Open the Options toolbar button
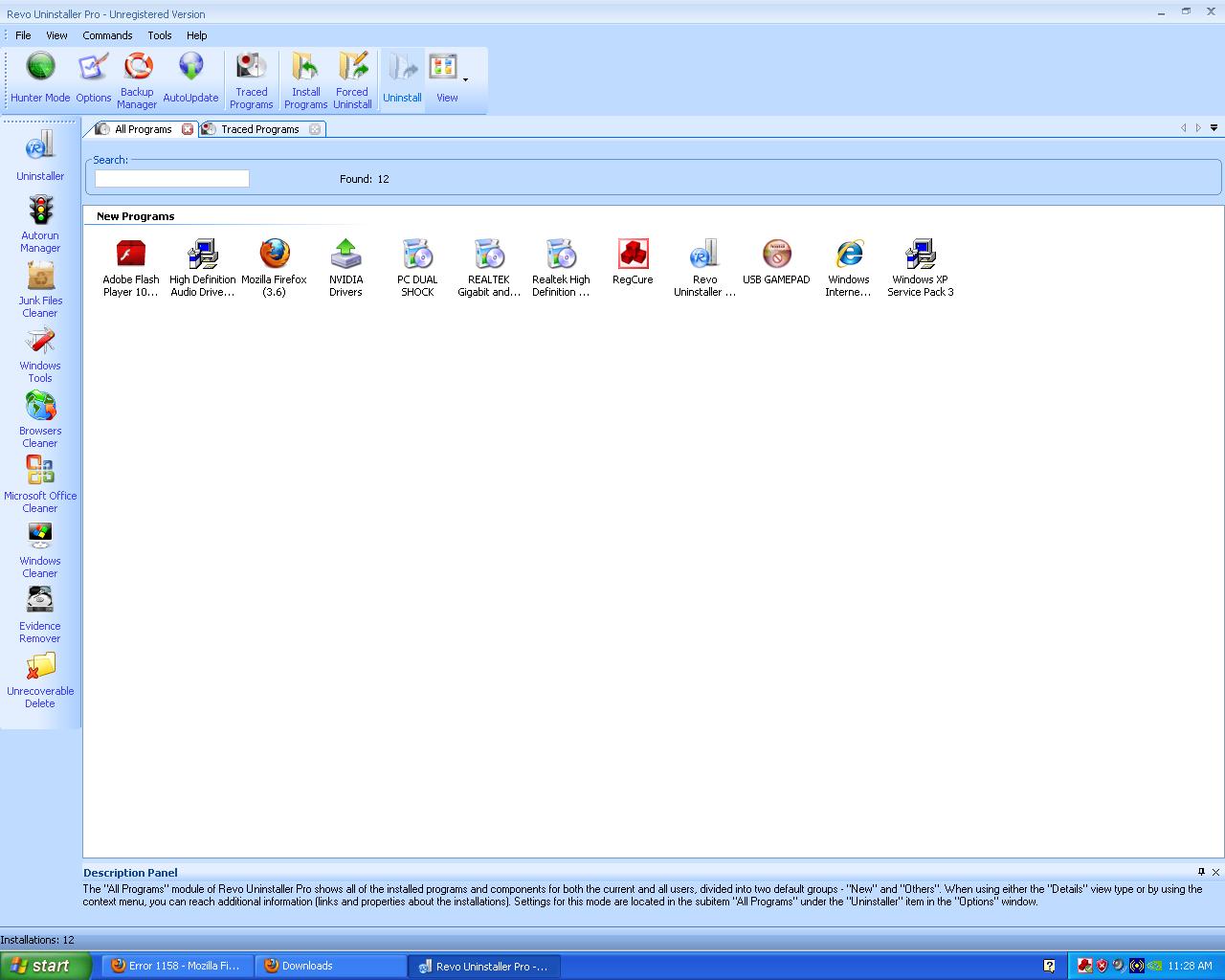Screen dimensions: 1225x980 pos(93,78)
